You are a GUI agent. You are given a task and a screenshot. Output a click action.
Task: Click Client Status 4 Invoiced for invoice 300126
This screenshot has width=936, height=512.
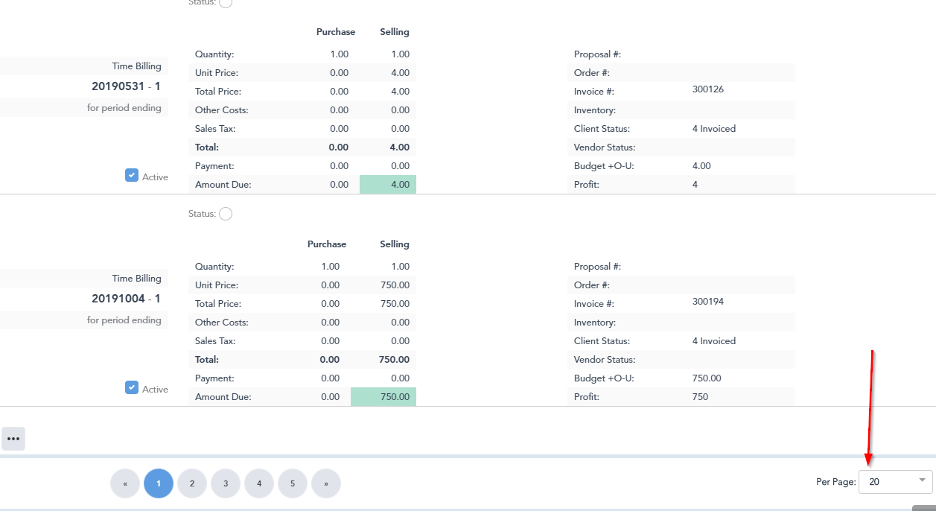[x=714, y=128]
